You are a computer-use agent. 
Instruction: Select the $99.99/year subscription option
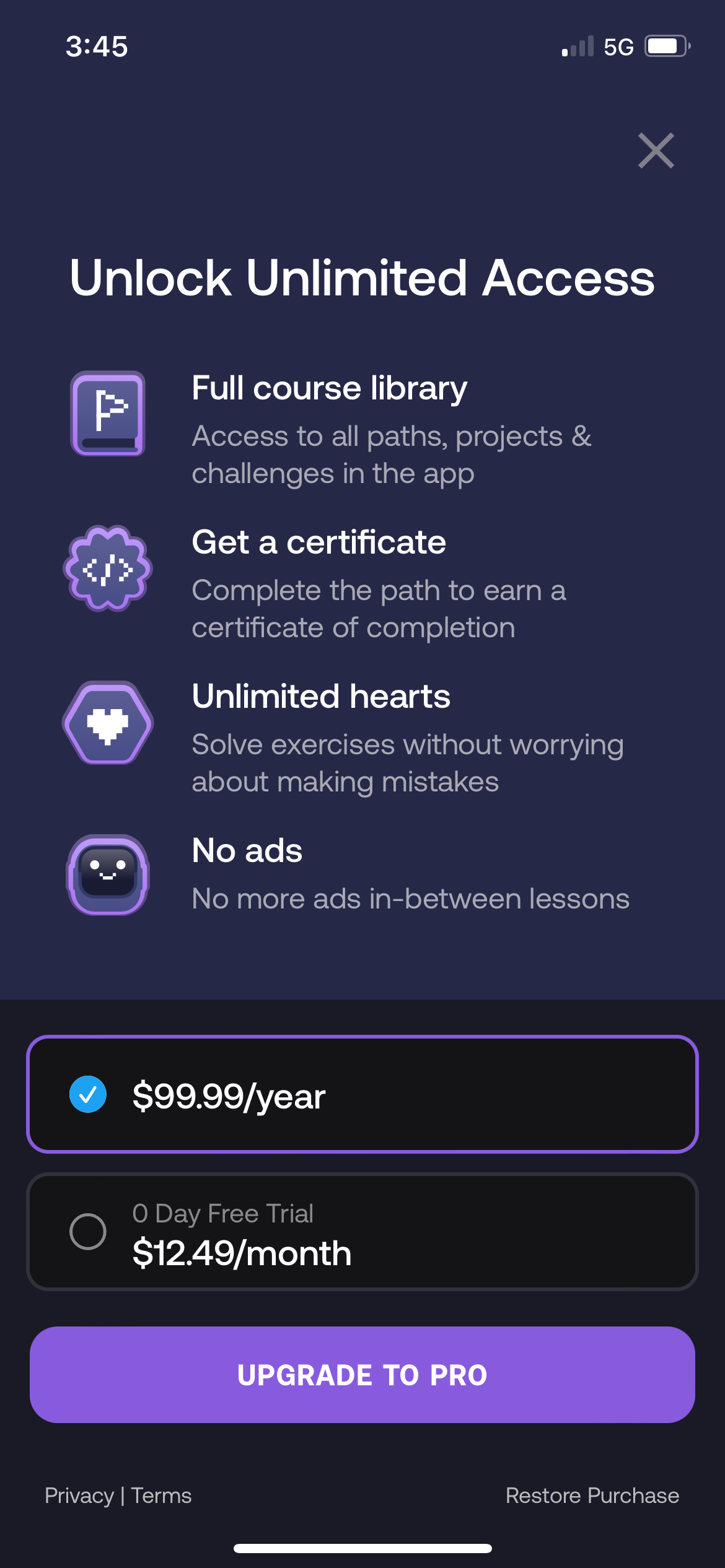tap(362, 1095)
